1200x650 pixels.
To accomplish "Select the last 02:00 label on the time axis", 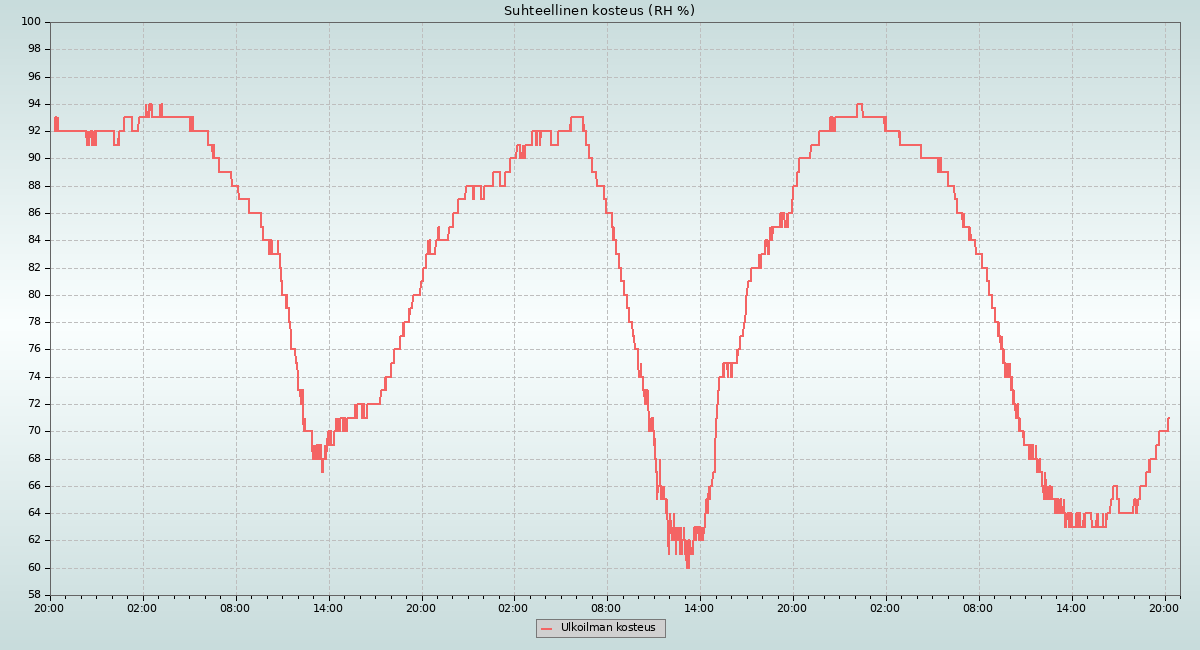I will click(885, 607).
